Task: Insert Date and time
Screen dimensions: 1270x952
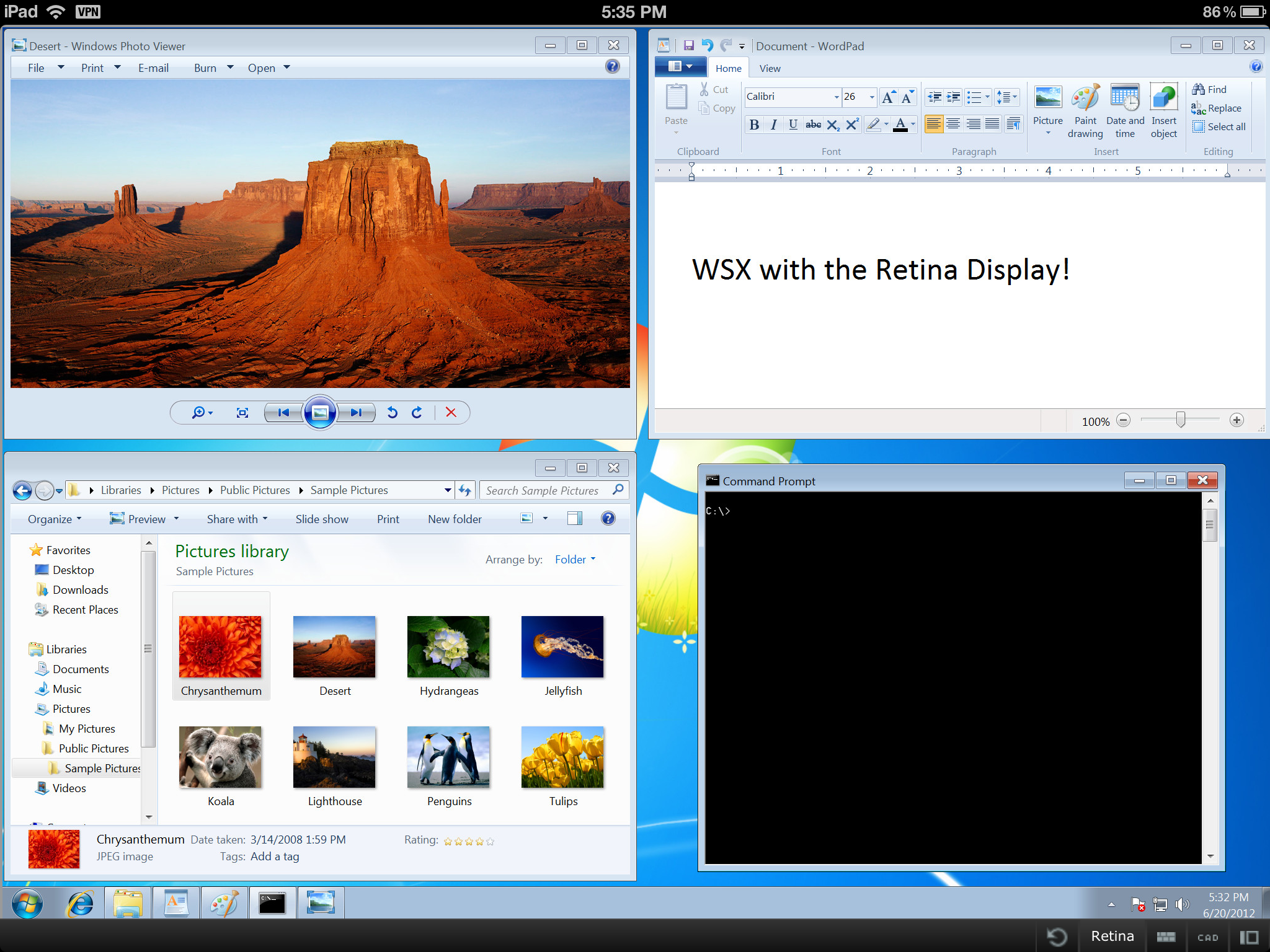Action: click(x=1125, y=112)
